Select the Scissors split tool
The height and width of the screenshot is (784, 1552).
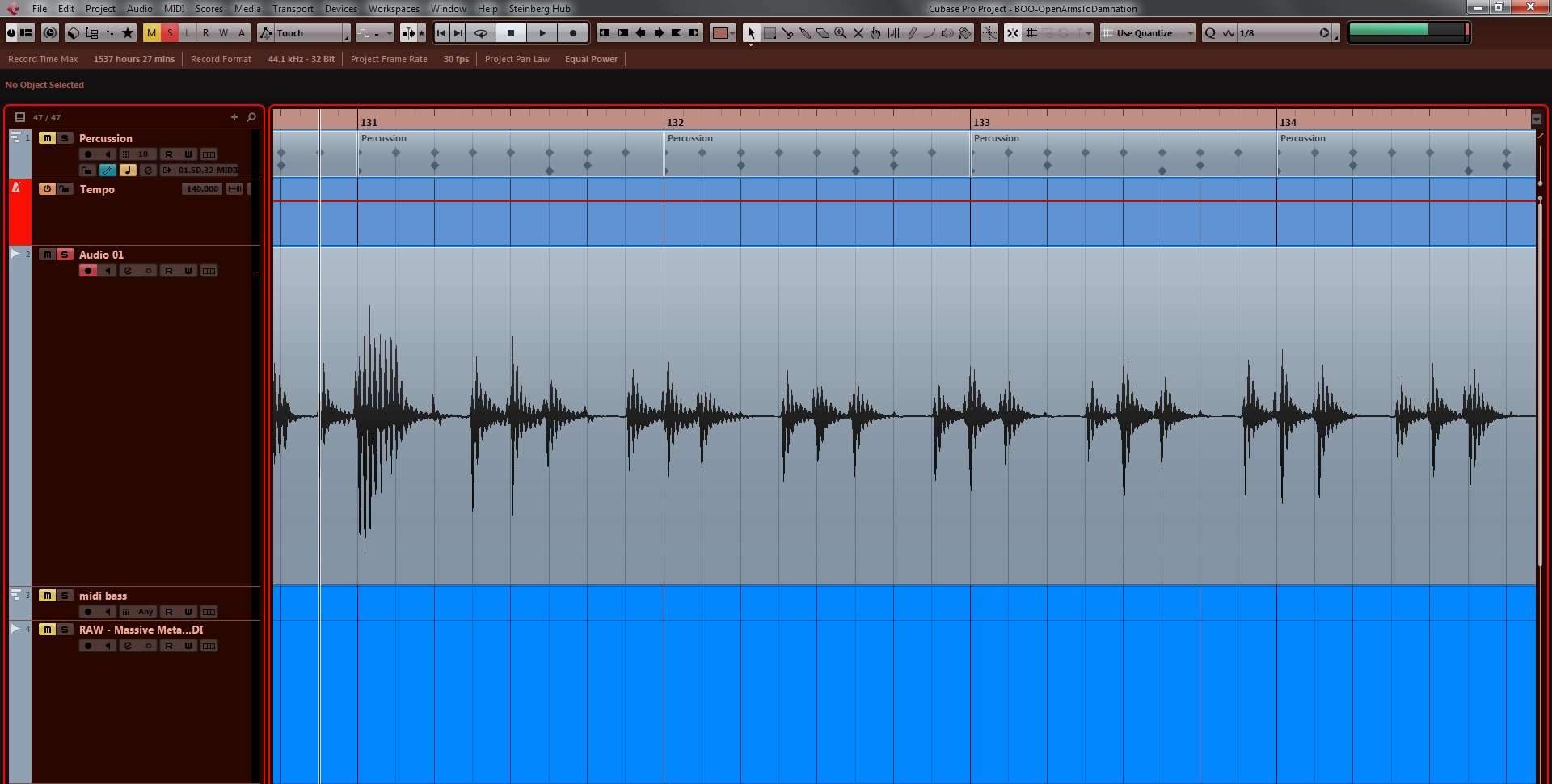click(x=787, y=33)
